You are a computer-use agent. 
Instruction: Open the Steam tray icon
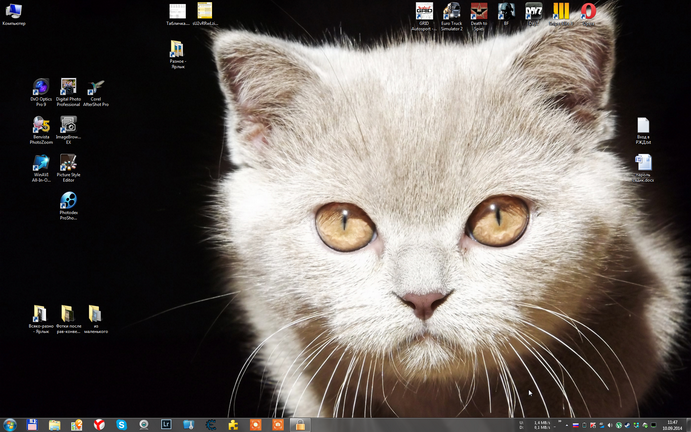coord(627,425)
